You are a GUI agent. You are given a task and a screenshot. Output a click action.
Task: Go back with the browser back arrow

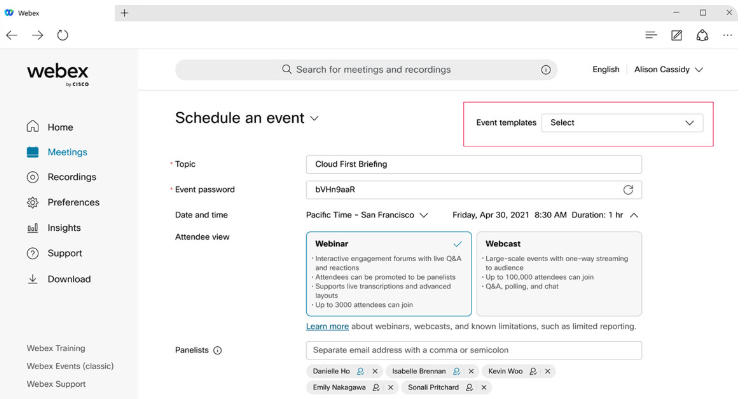(12, 35)
